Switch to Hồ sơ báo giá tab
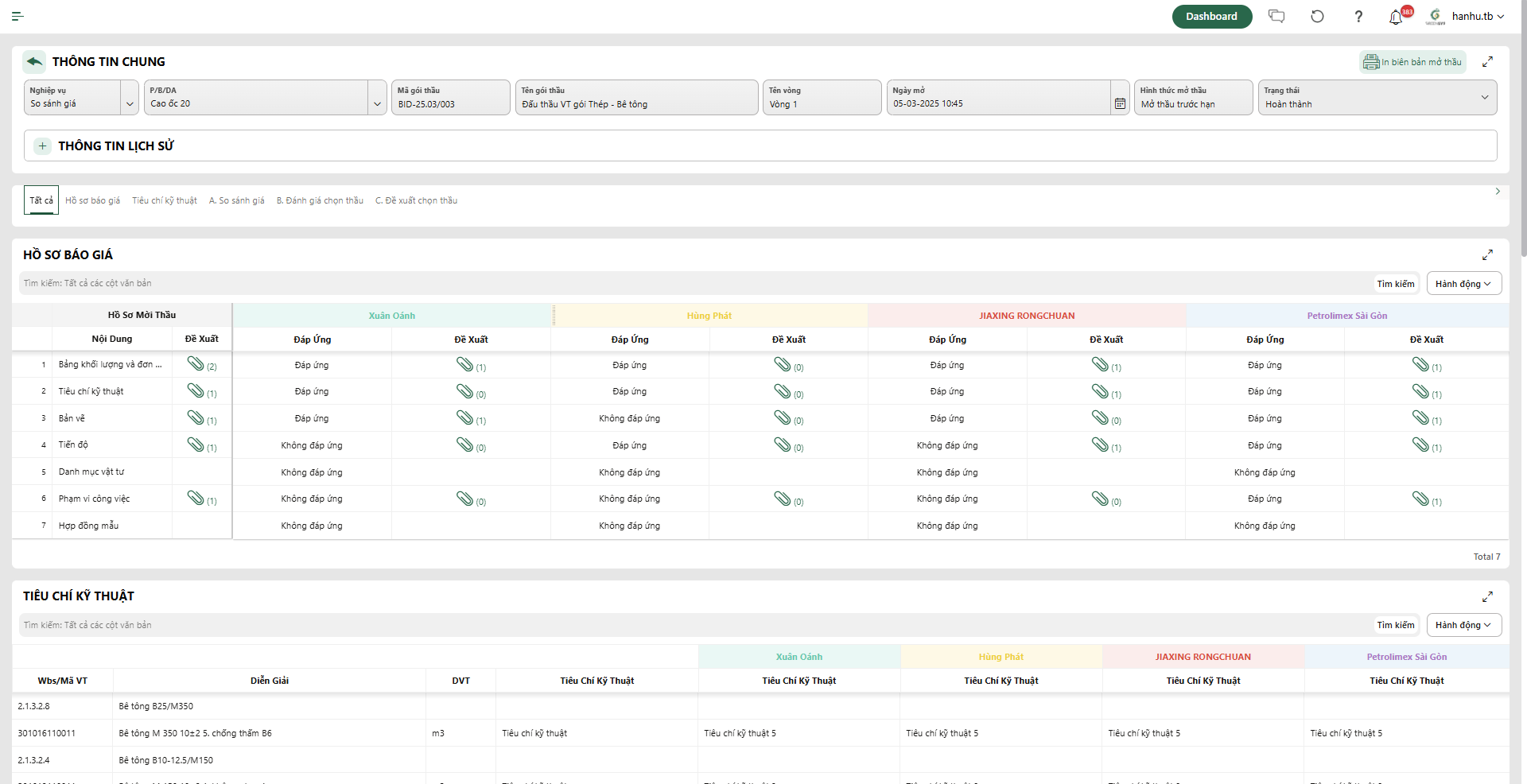Image resolution: width=1527 pixels, height=784 pixels. [92, 200]
